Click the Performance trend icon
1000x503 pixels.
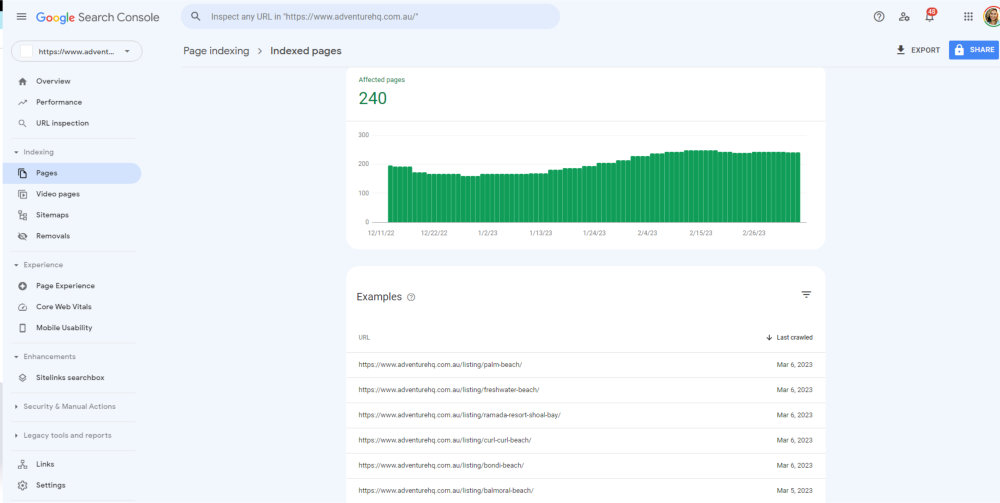tap(23, 102)
